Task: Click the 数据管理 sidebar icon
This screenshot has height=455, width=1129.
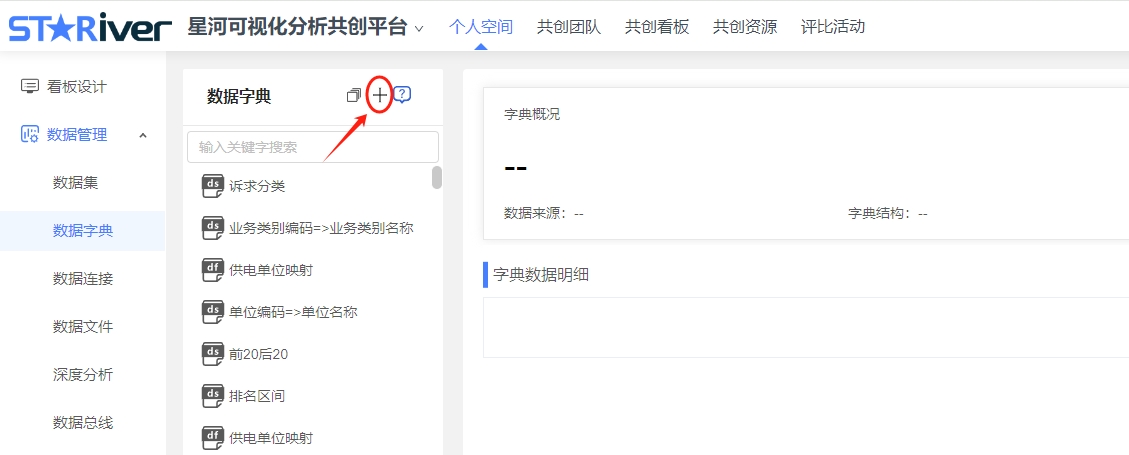Action: point(30,135)
